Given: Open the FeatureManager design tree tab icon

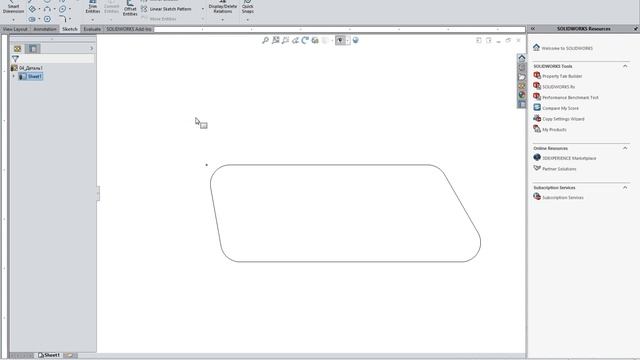Looking at the screenshot, I should (17, 49).
